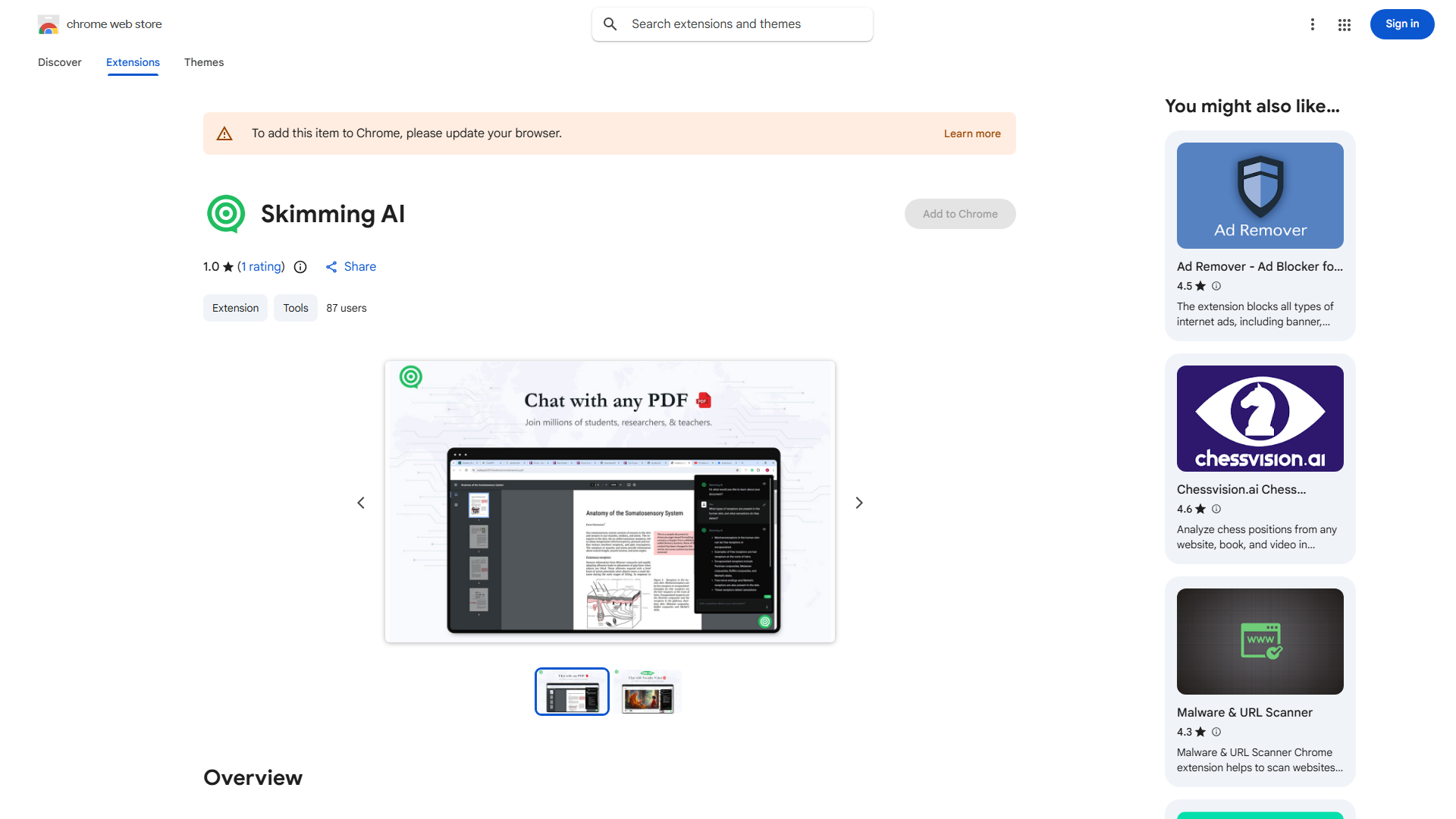Viewport: 1456px width, 819px height.
Task: Show previous screenshot with left chevron
Action: click(361, 503)
